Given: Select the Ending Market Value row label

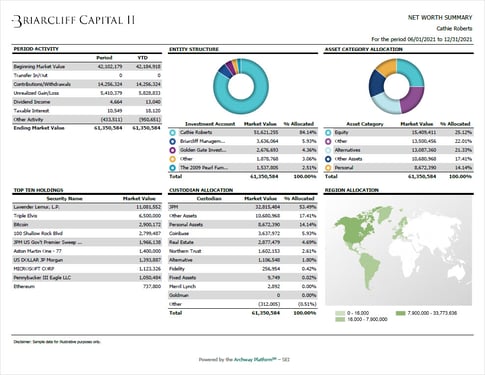Looking at the screenshot, I should coord(39,128).
